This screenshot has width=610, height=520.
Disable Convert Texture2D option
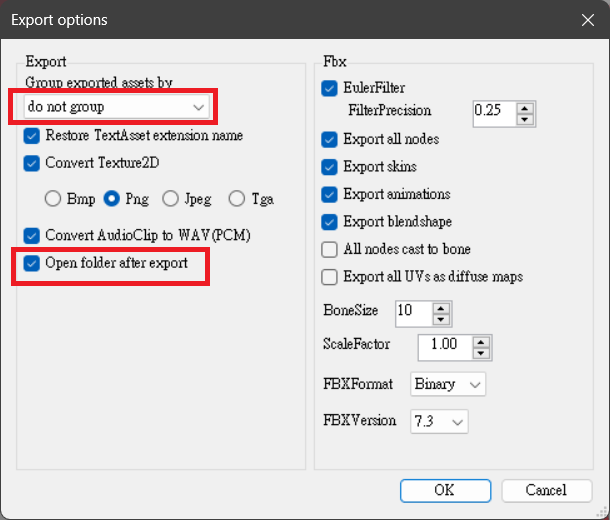32,163
